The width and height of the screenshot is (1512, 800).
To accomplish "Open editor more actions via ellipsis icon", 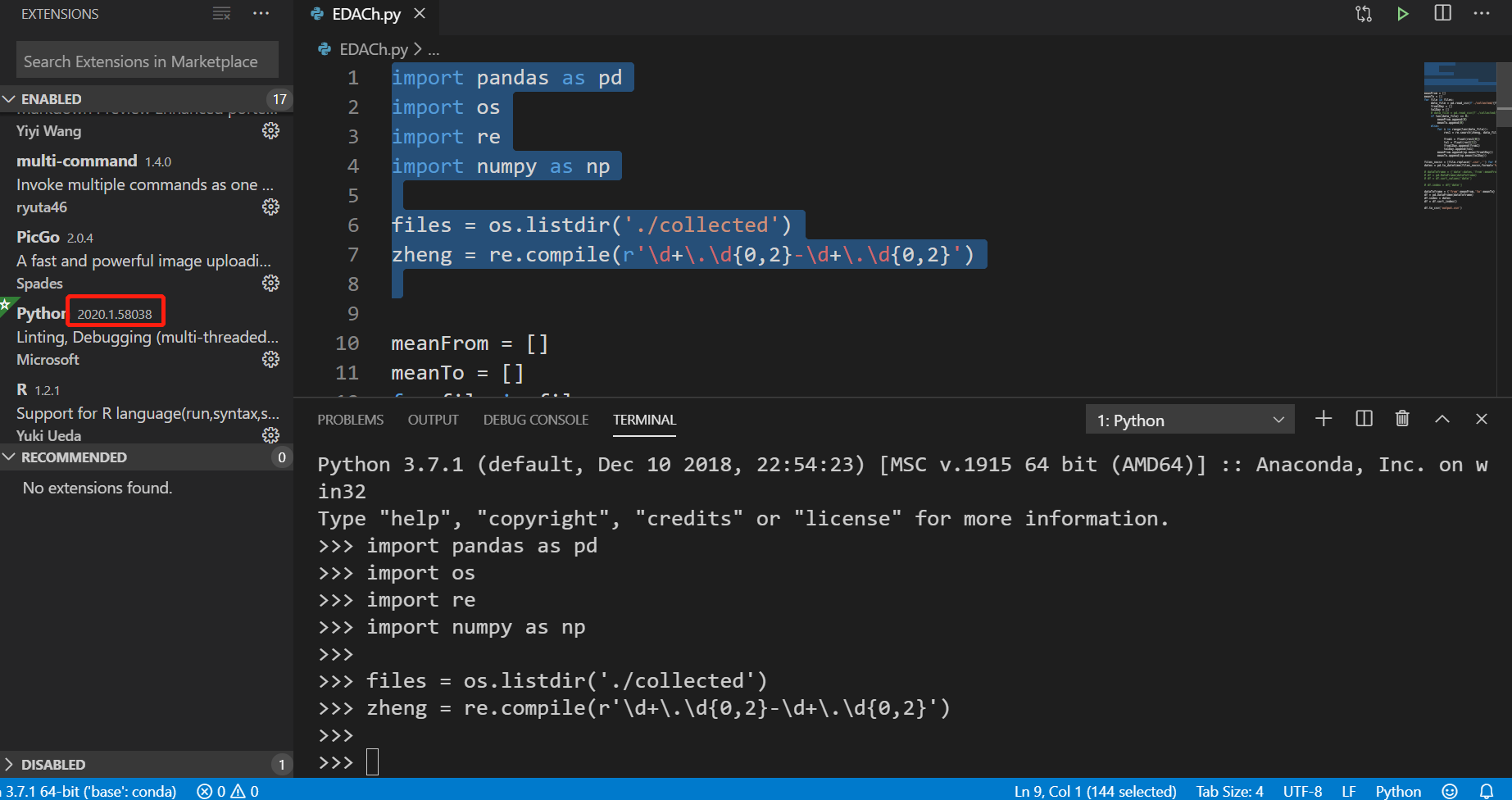I will [x=1480, y=13].
